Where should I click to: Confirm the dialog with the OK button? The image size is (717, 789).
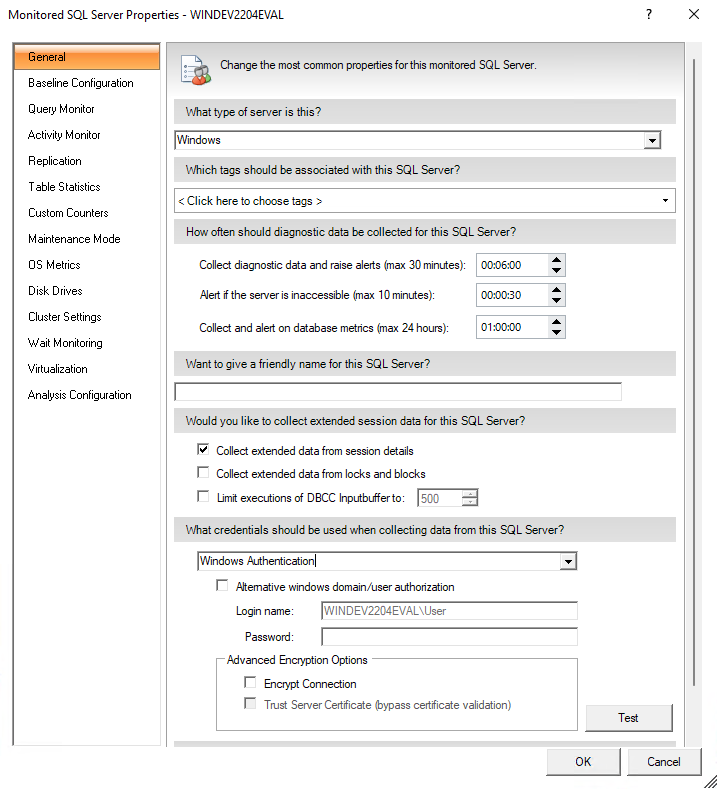pos(583,762)
